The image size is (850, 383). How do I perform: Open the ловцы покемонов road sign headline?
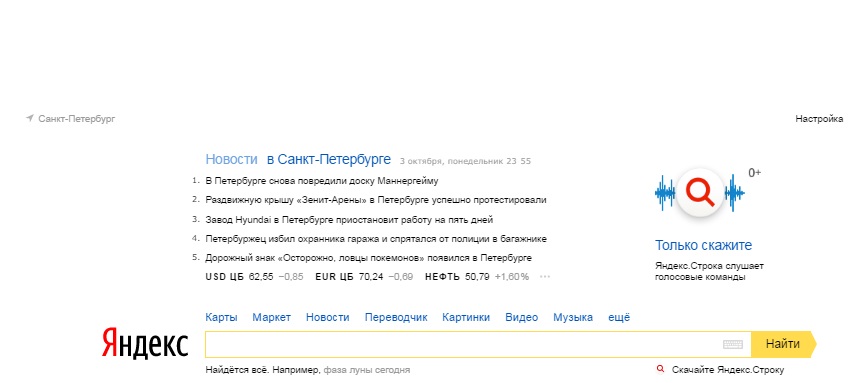coord(369,258)
